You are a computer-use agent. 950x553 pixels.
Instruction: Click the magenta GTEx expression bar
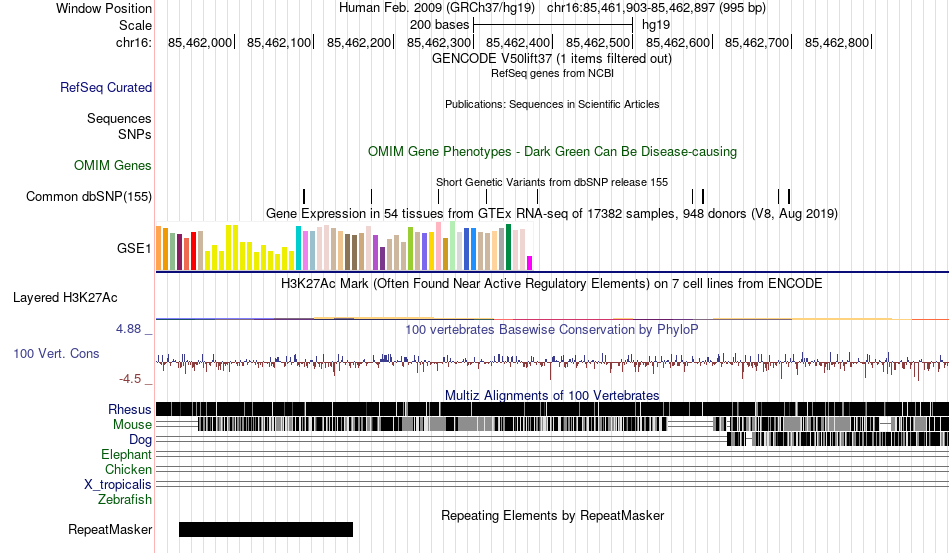coord(530,263)
